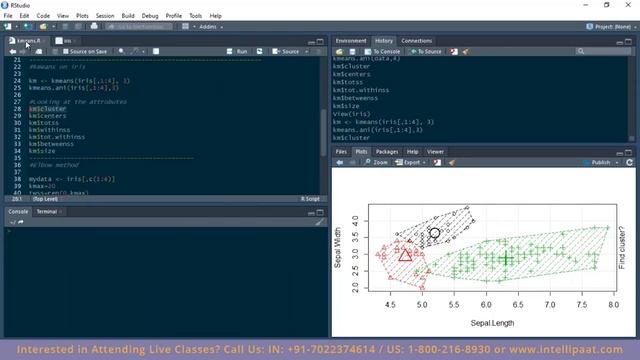640x360 pixels.
Task: Click the History search field
Action: pyautogui.click(x=602, y=51)
